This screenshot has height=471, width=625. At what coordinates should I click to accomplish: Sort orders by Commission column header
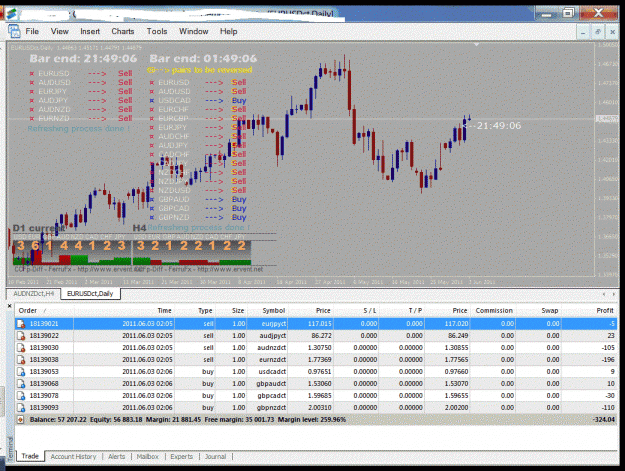coord(493,310)
